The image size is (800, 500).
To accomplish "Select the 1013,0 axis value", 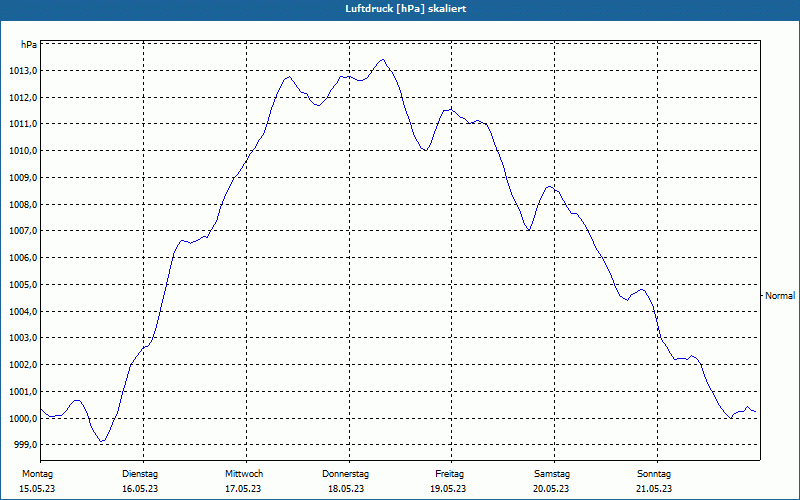I will click(x=23, y=71).
